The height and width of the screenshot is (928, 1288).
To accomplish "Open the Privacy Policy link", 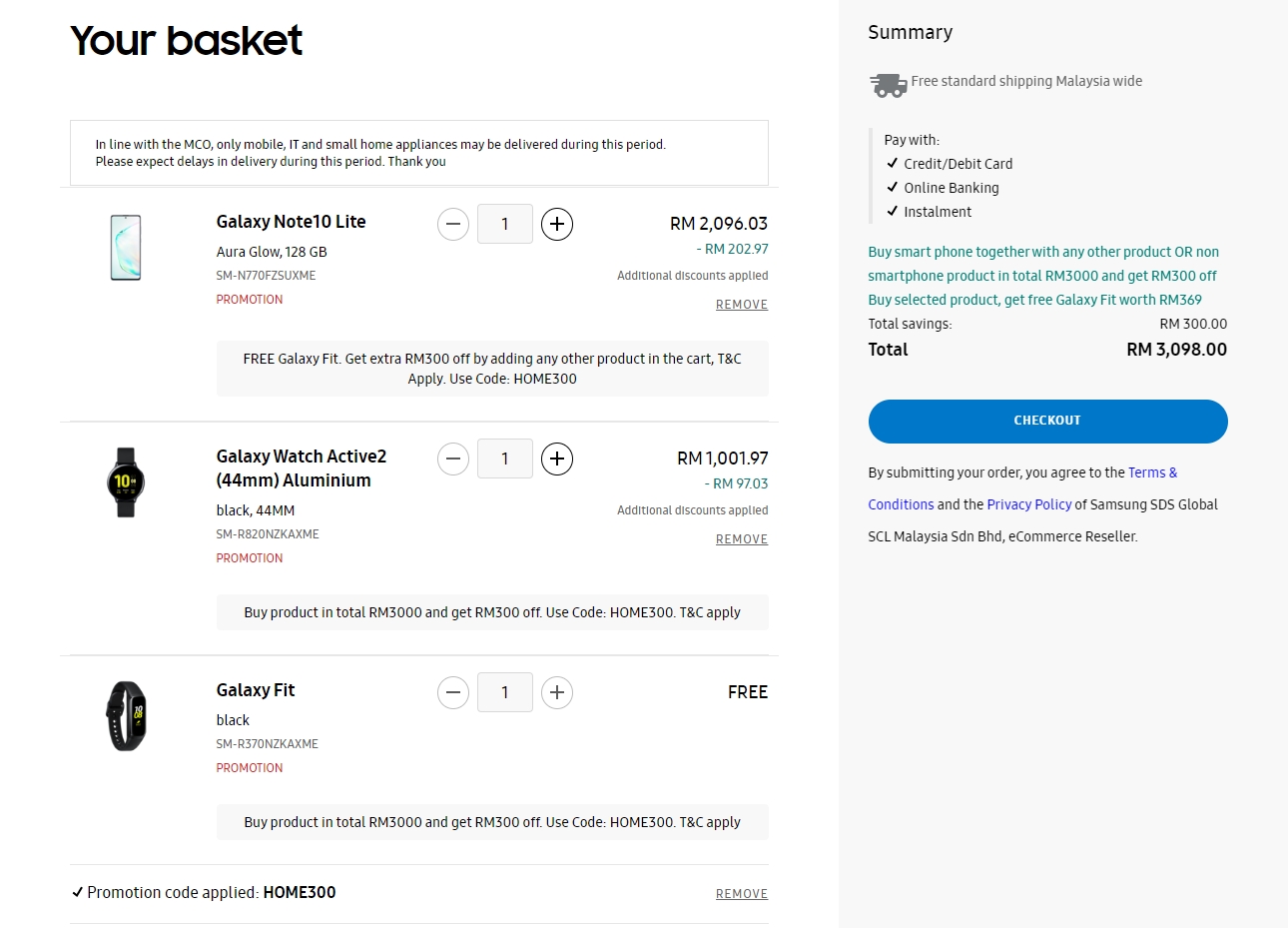I will coord(1028,504).
